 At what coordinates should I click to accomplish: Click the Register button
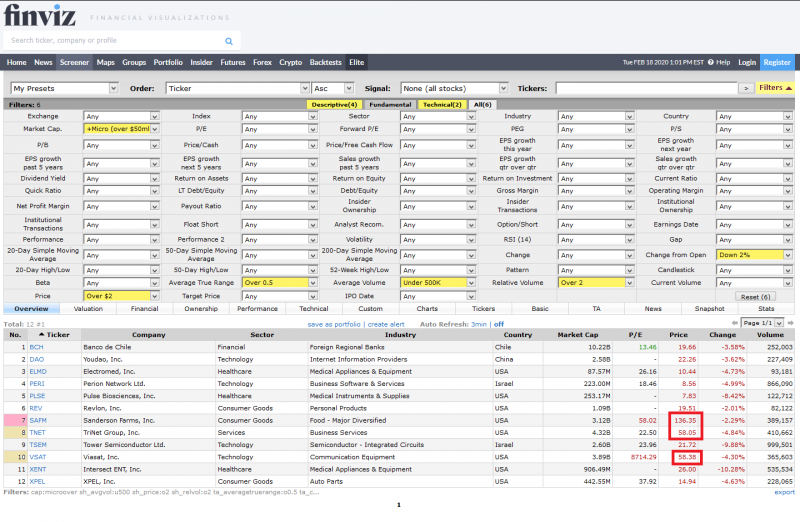pos(777,62)
